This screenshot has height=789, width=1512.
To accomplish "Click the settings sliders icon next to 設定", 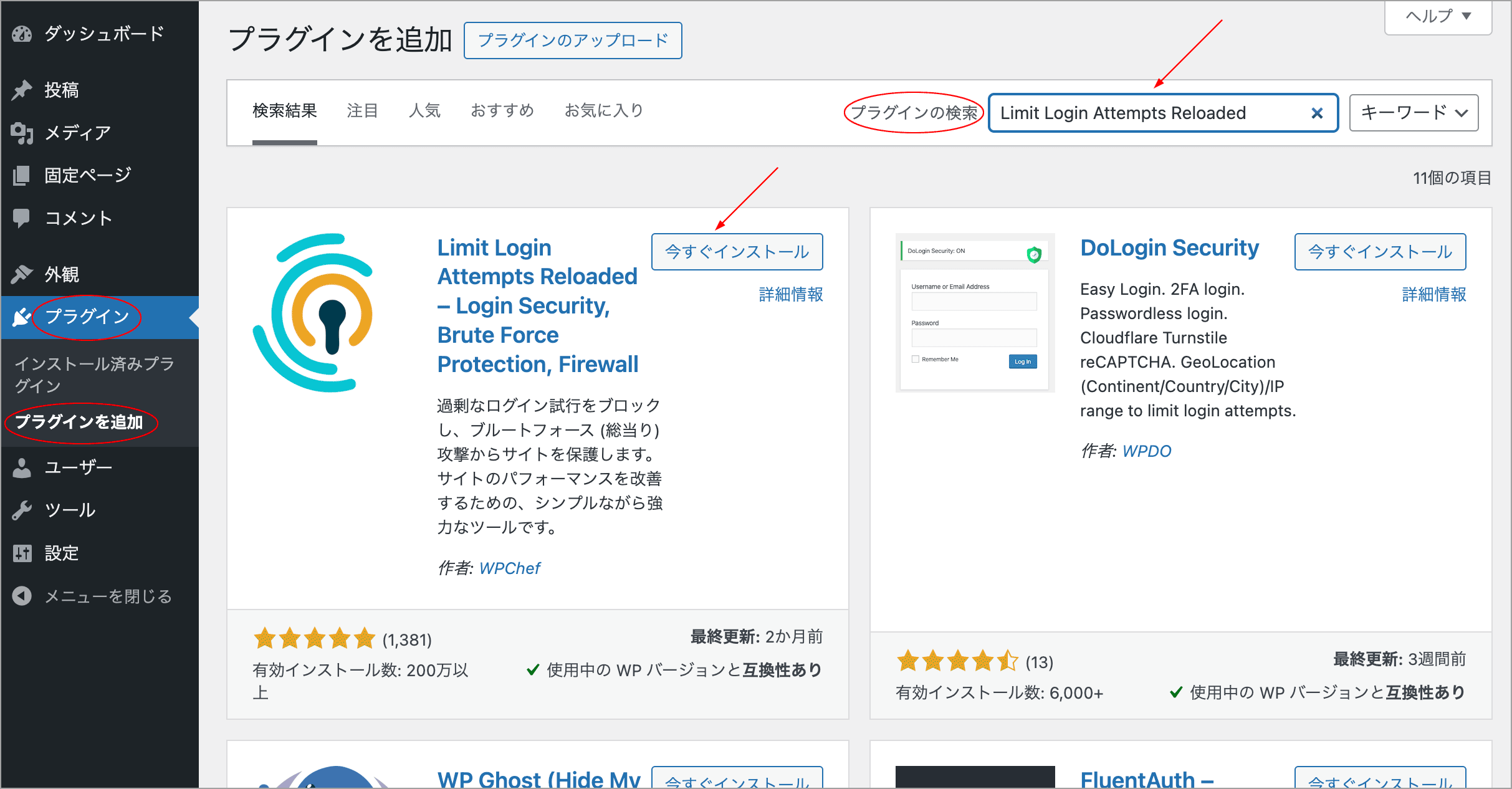I will tap(22, 553).
